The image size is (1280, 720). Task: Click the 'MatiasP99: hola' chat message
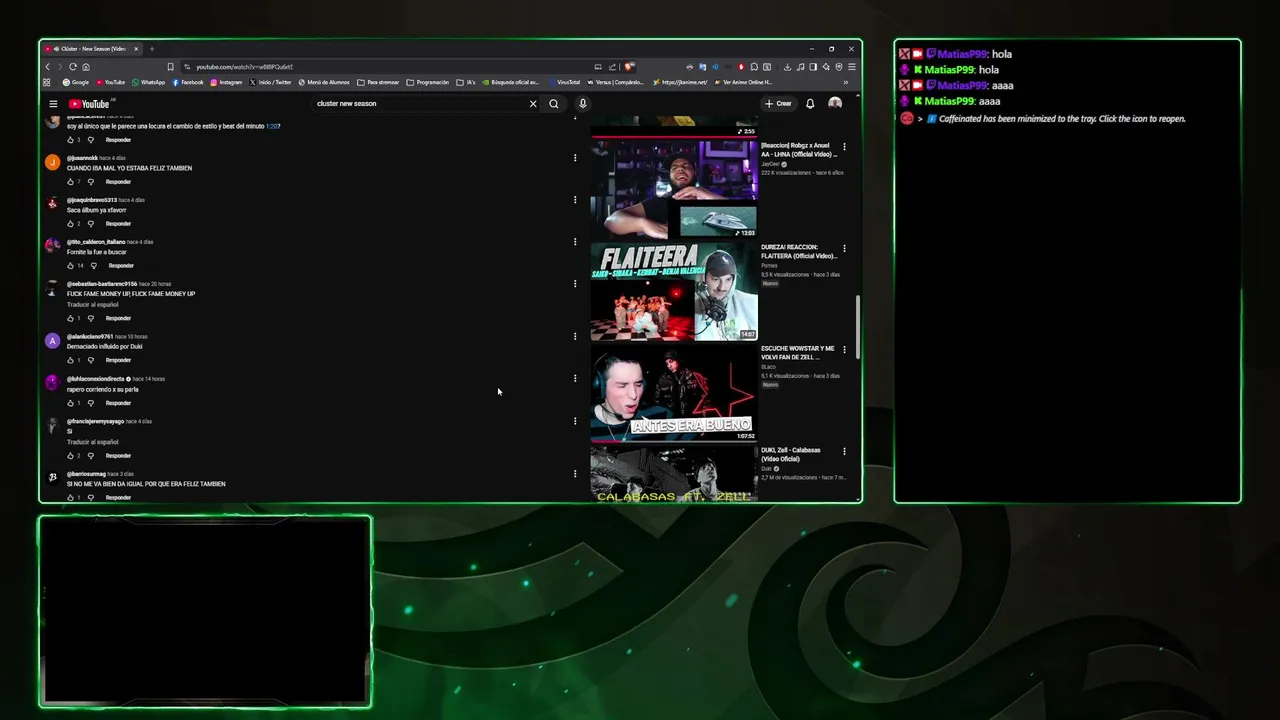coord(955,54)
